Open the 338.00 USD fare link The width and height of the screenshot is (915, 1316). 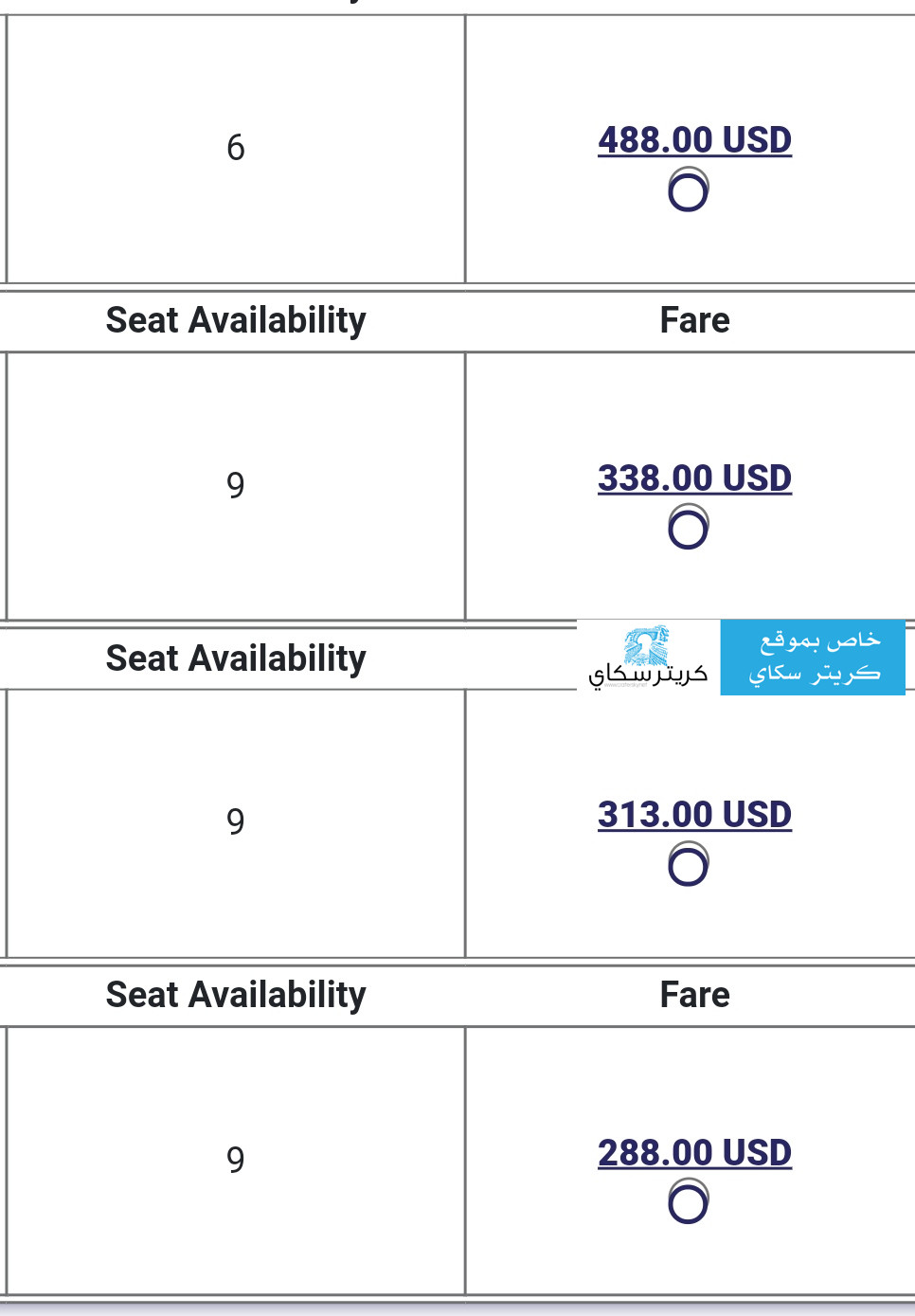tap(694, 478)
